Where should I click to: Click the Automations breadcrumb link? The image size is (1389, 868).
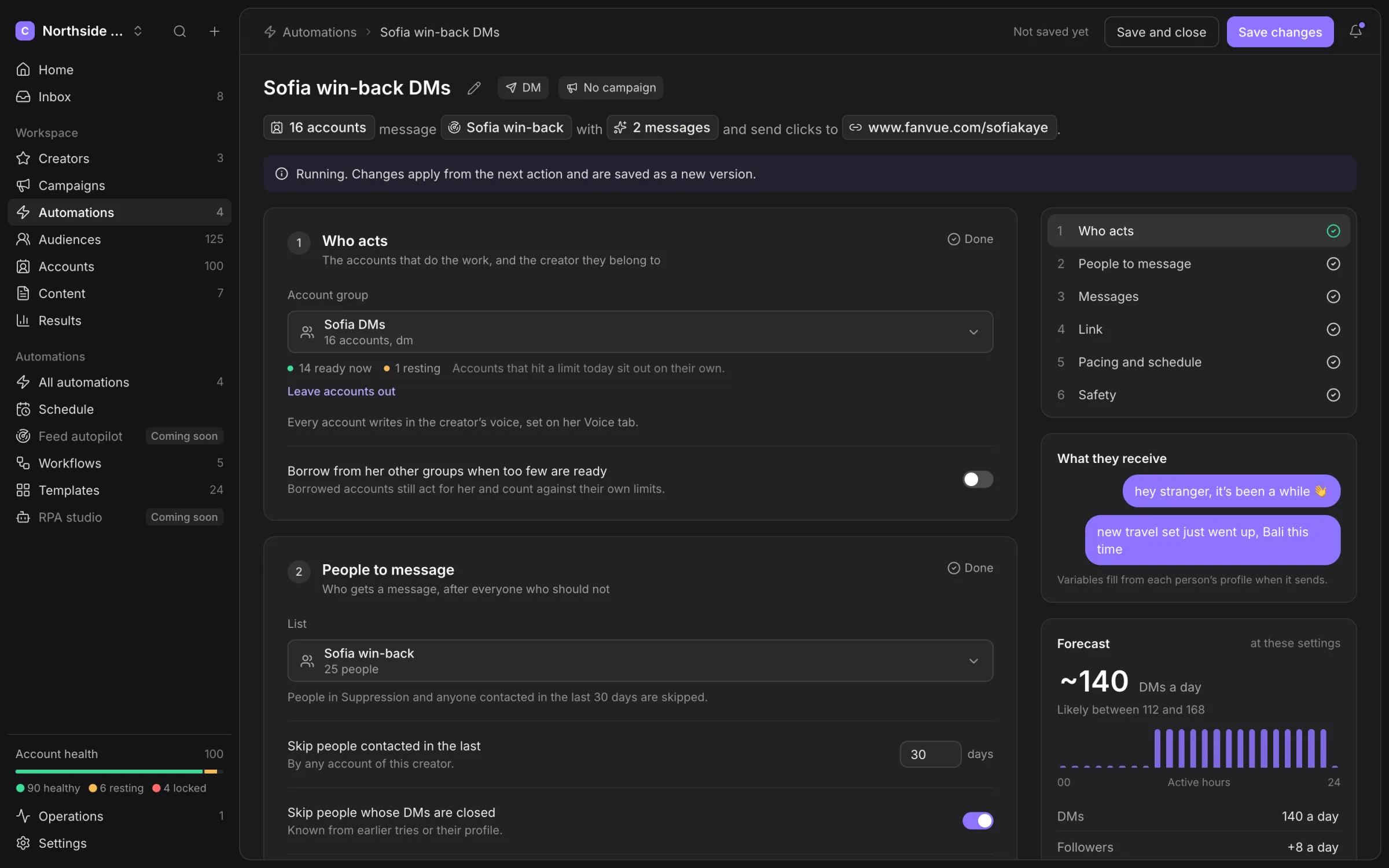319,32
